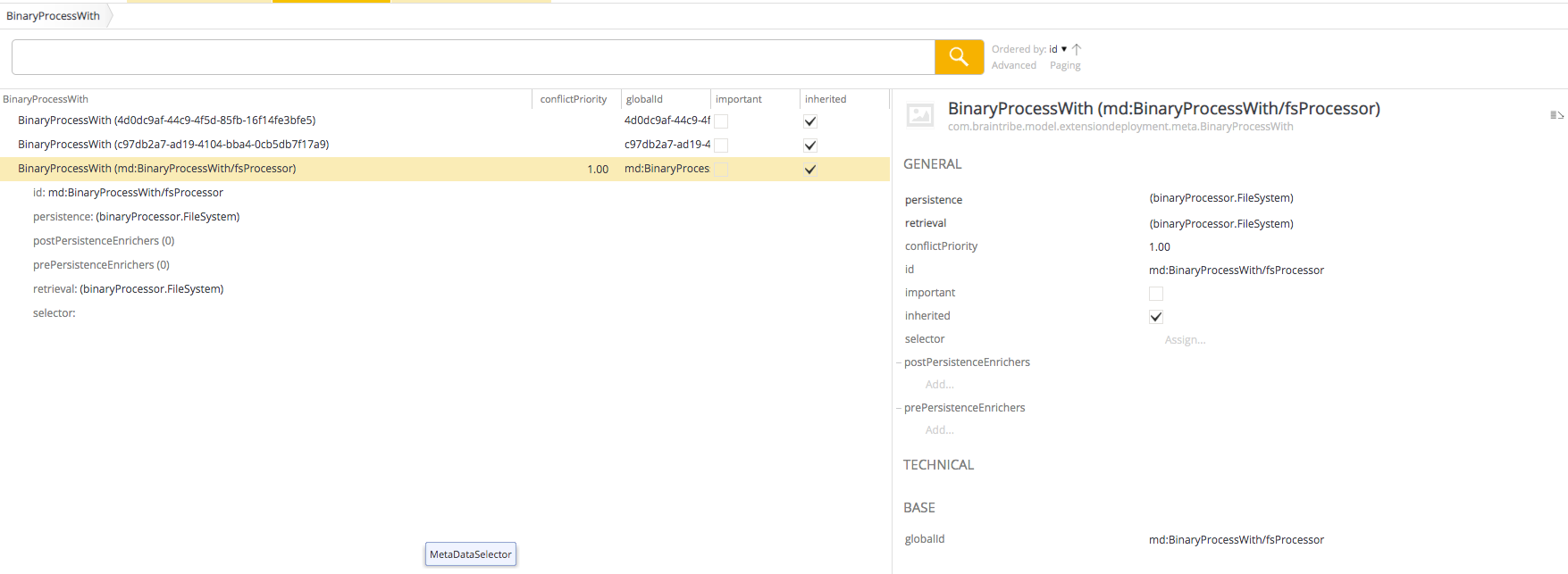
Task: Click Add... under postPersistenceEnrichers
Action: coord(939,385)
